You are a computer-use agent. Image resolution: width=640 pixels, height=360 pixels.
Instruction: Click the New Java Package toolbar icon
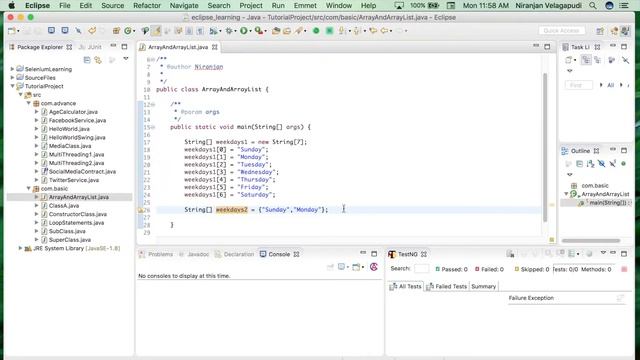116,31
